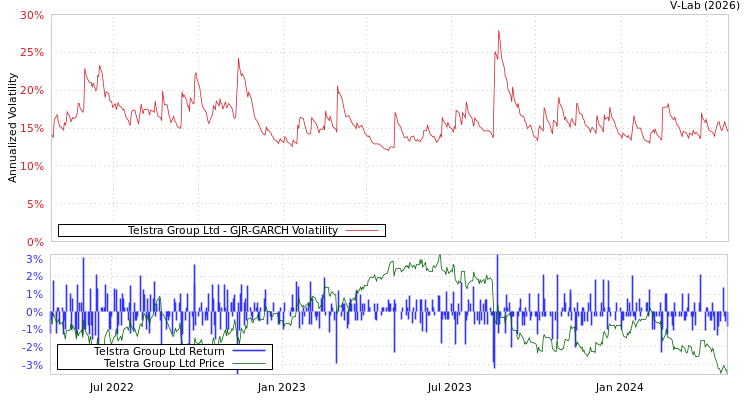Click the blue Return legend line sample

(x=248, y=351)
